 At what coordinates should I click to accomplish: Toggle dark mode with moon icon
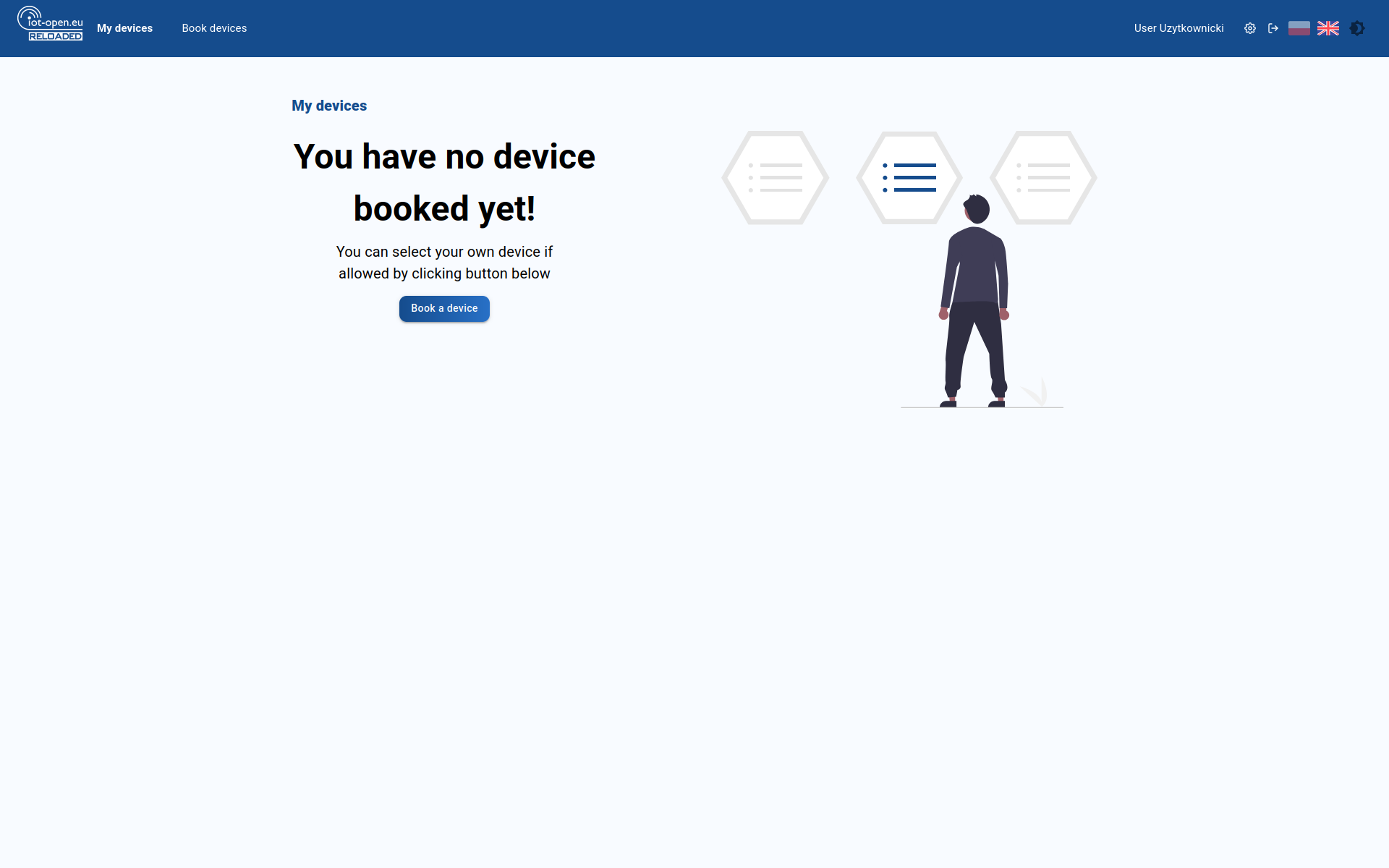coord(1357,28)
